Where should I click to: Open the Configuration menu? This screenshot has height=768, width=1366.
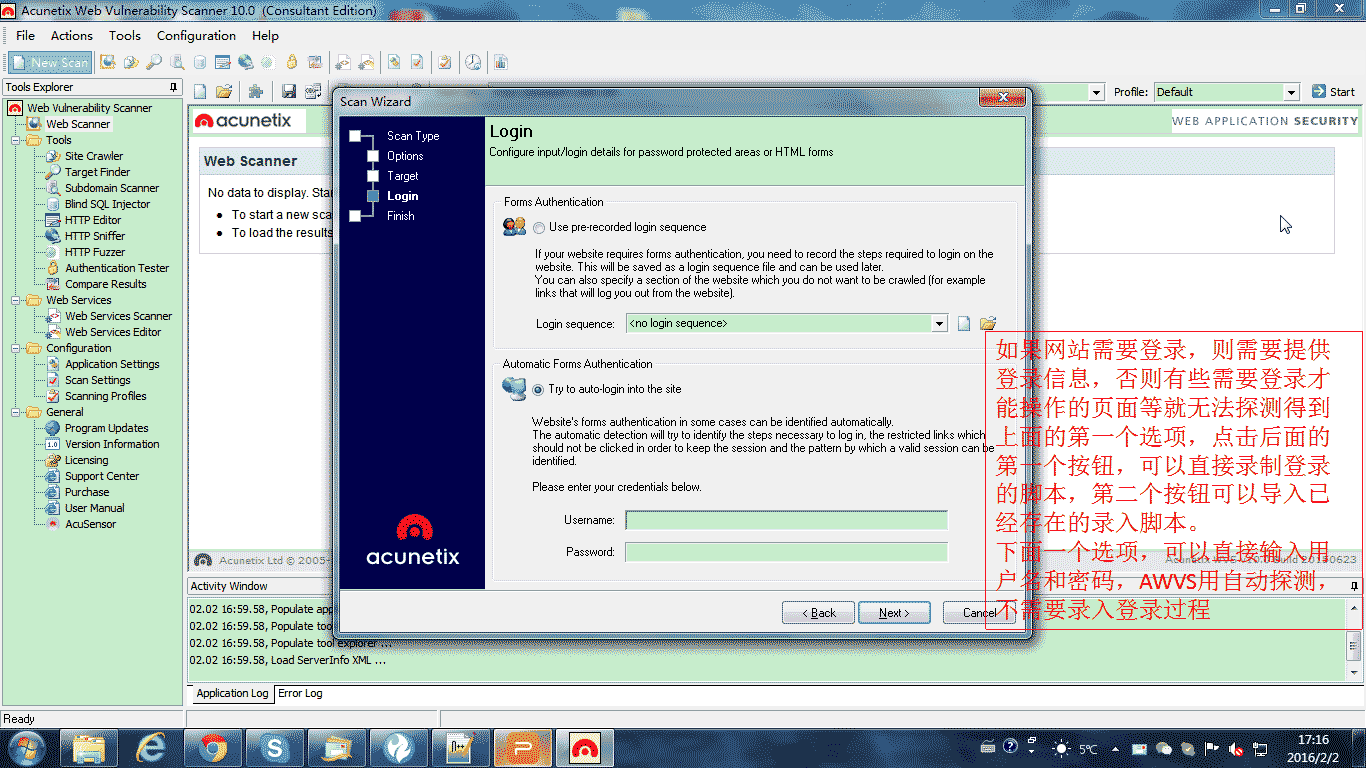pyautogui.click(x=196, y=35)
